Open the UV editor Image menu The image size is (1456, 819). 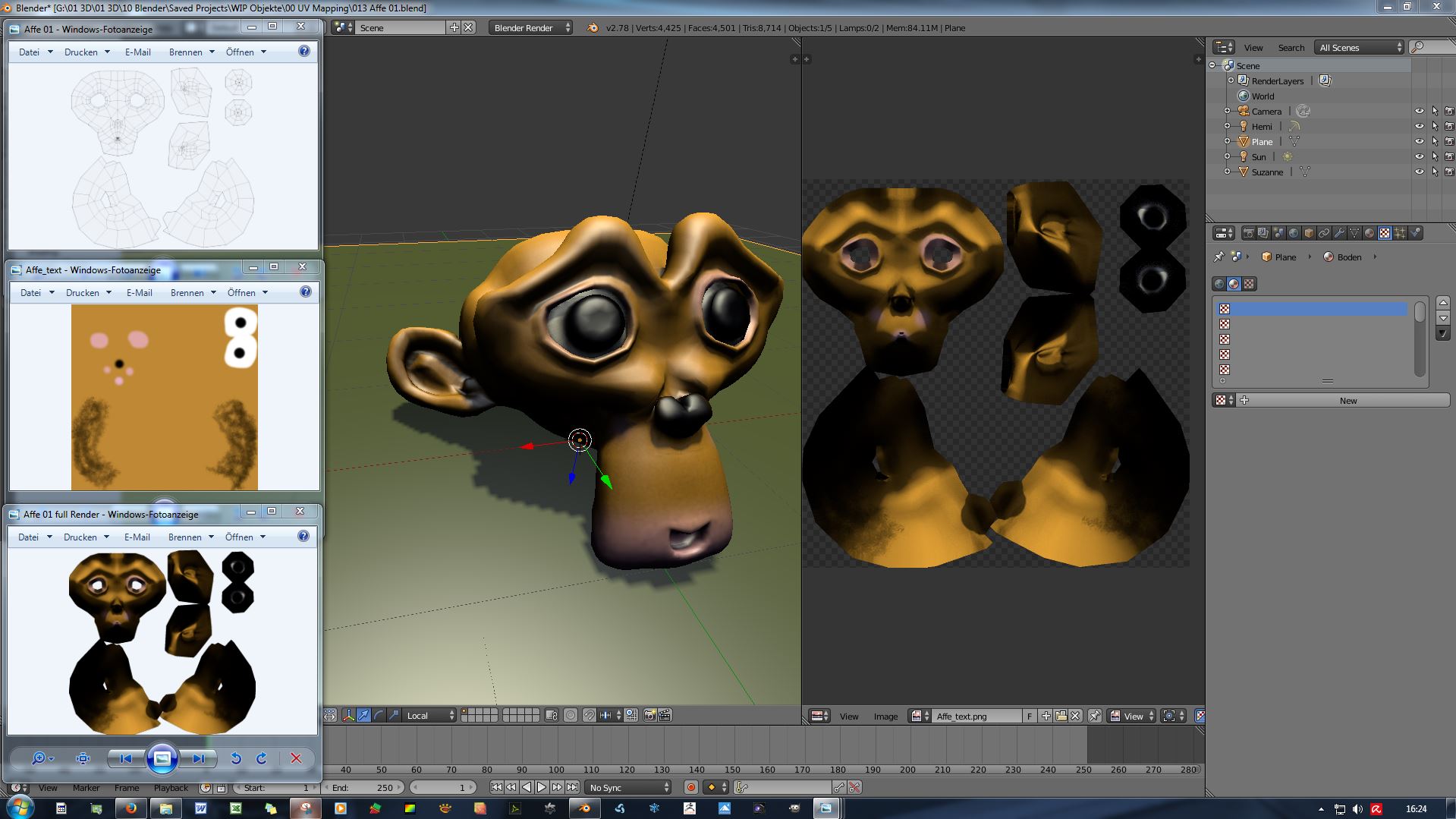click(x=885, y=716)
